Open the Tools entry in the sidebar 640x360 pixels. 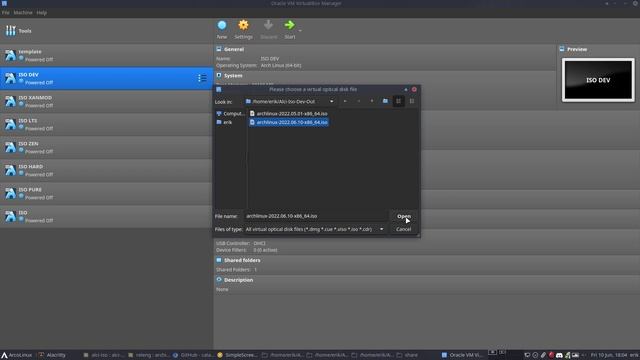[106, 31]
